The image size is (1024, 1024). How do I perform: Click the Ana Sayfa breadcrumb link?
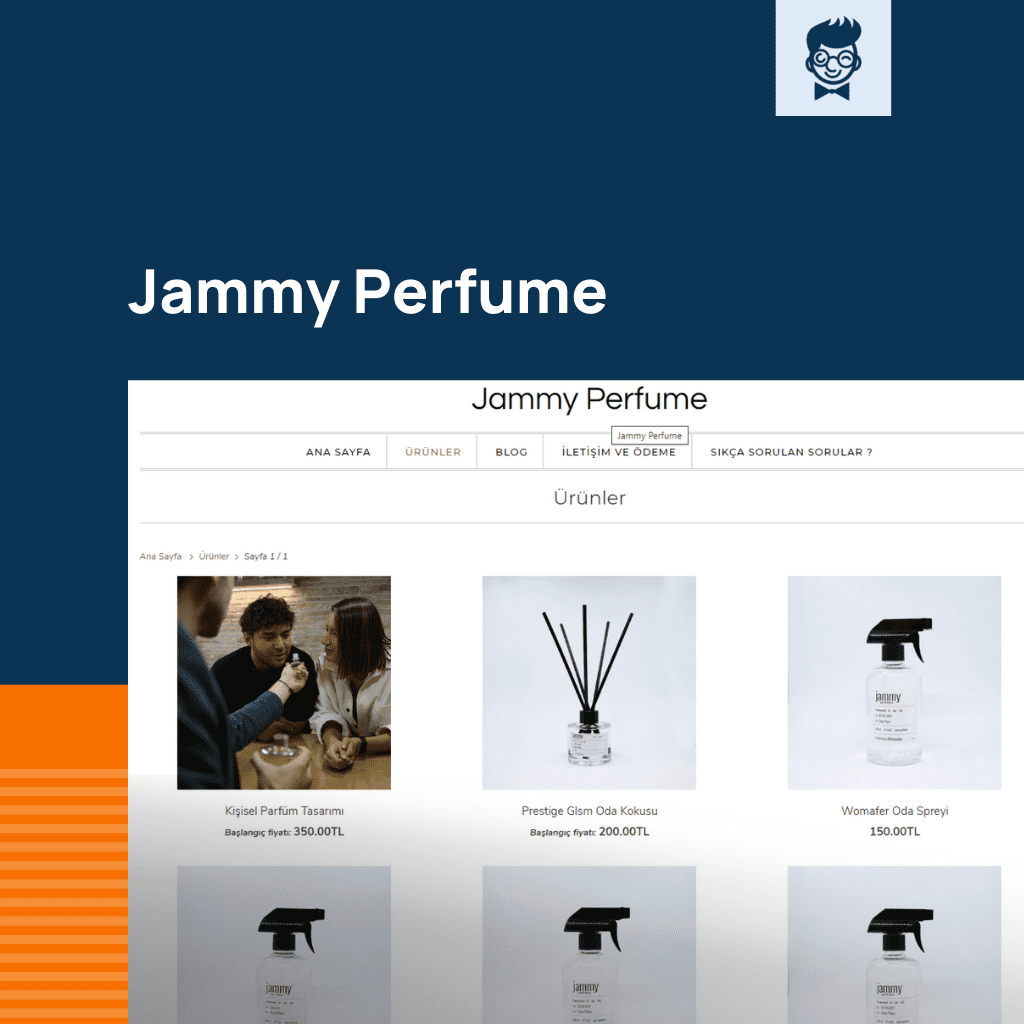coord(161,556)
